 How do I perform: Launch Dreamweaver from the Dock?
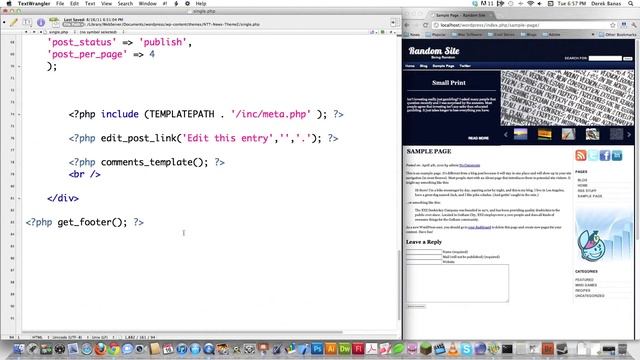pyautogui.click(x=344, y=349)
